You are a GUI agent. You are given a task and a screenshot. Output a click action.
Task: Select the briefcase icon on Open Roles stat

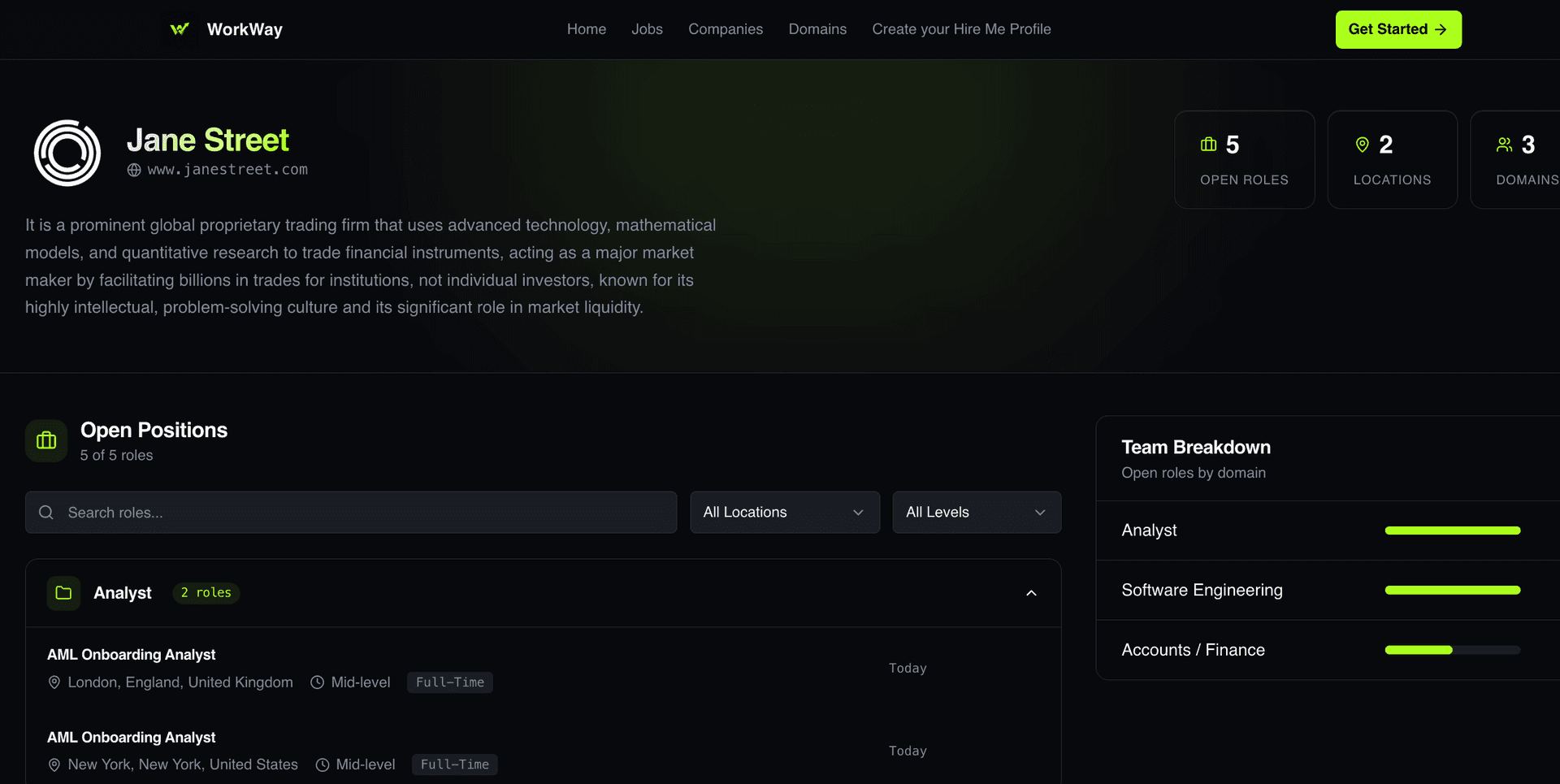click(x=1207, y=145)
